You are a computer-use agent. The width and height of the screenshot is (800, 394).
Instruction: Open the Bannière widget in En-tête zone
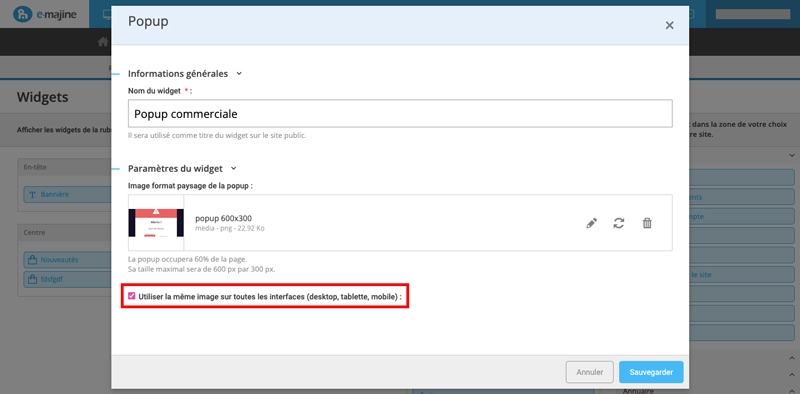[67, 194]
